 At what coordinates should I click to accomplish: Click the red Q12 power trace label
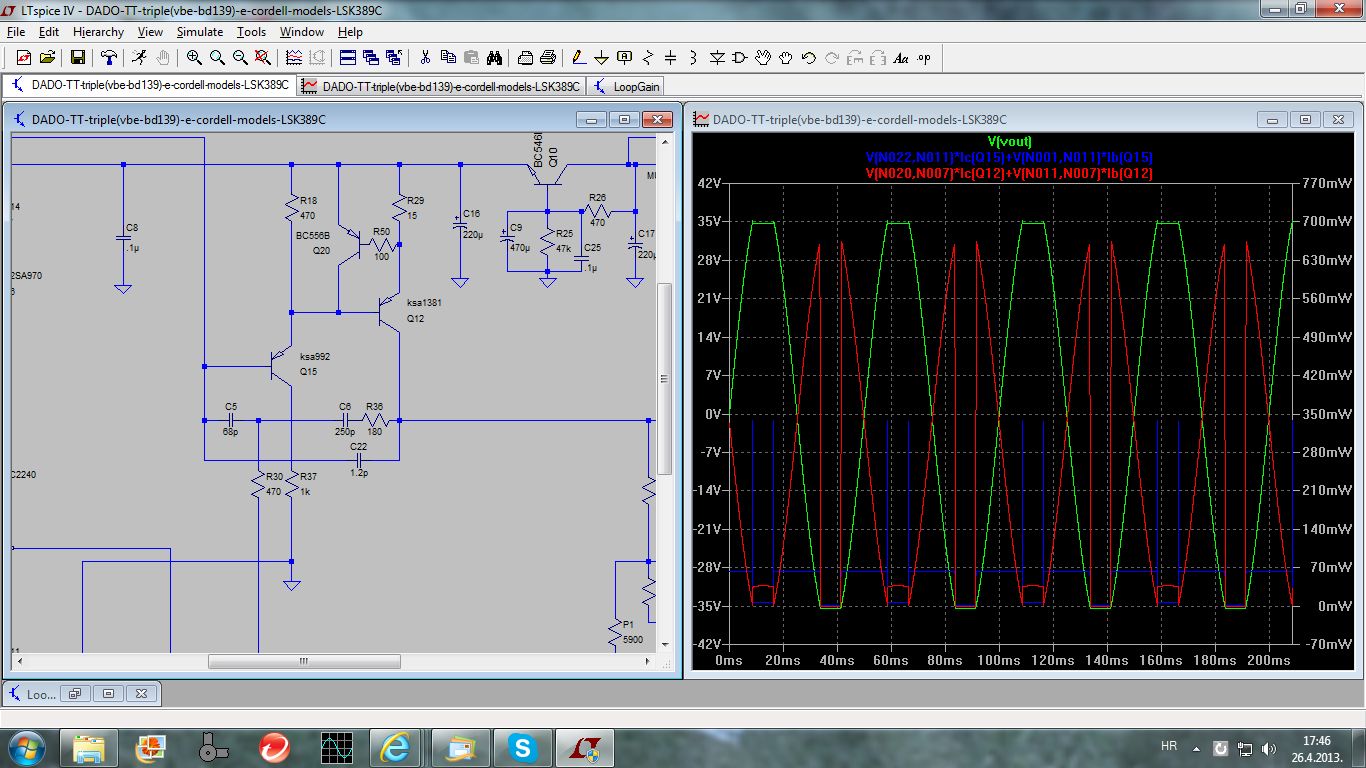[1009, 173]
